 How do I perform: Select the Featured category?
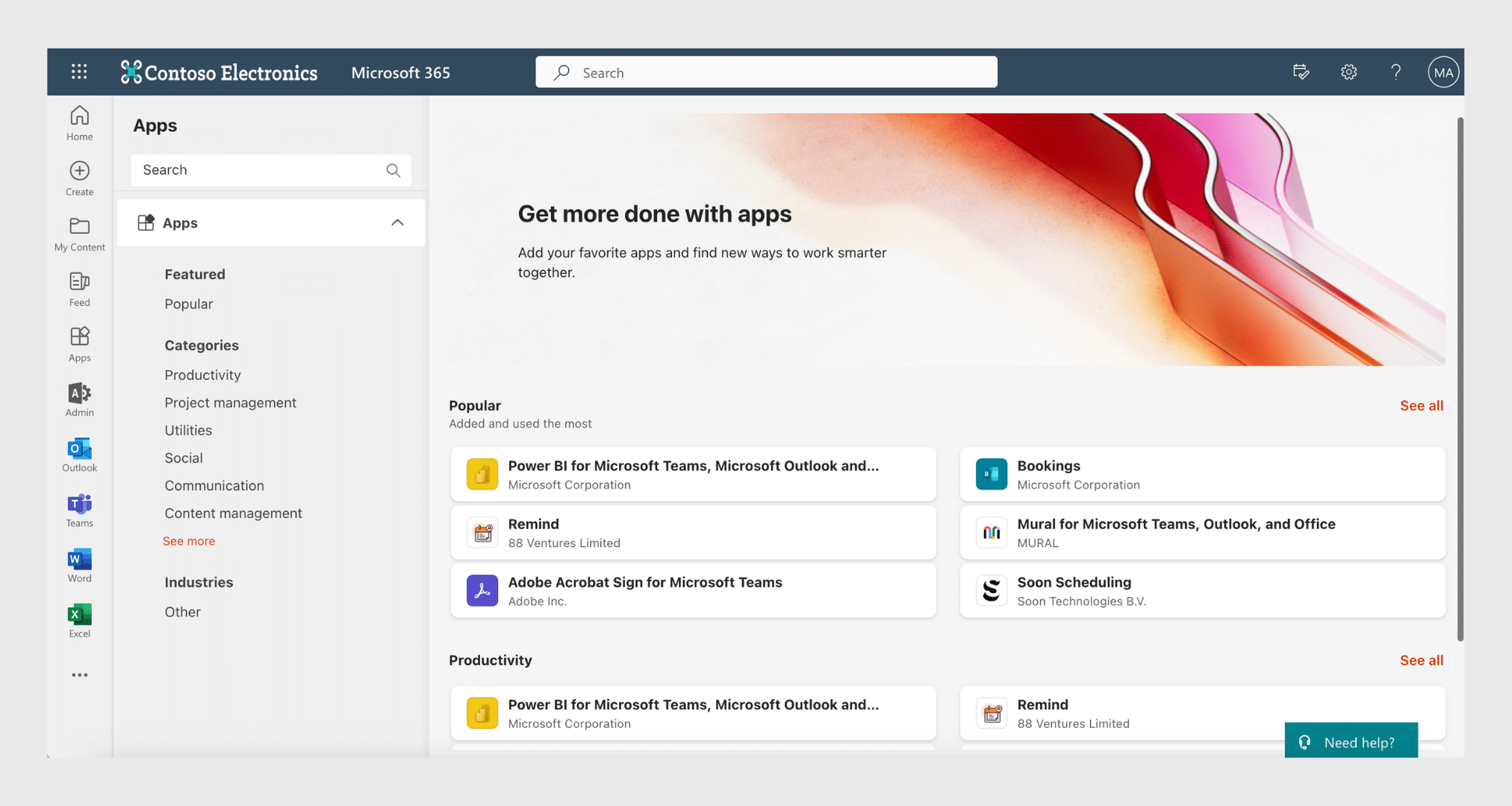coord(195,274)
